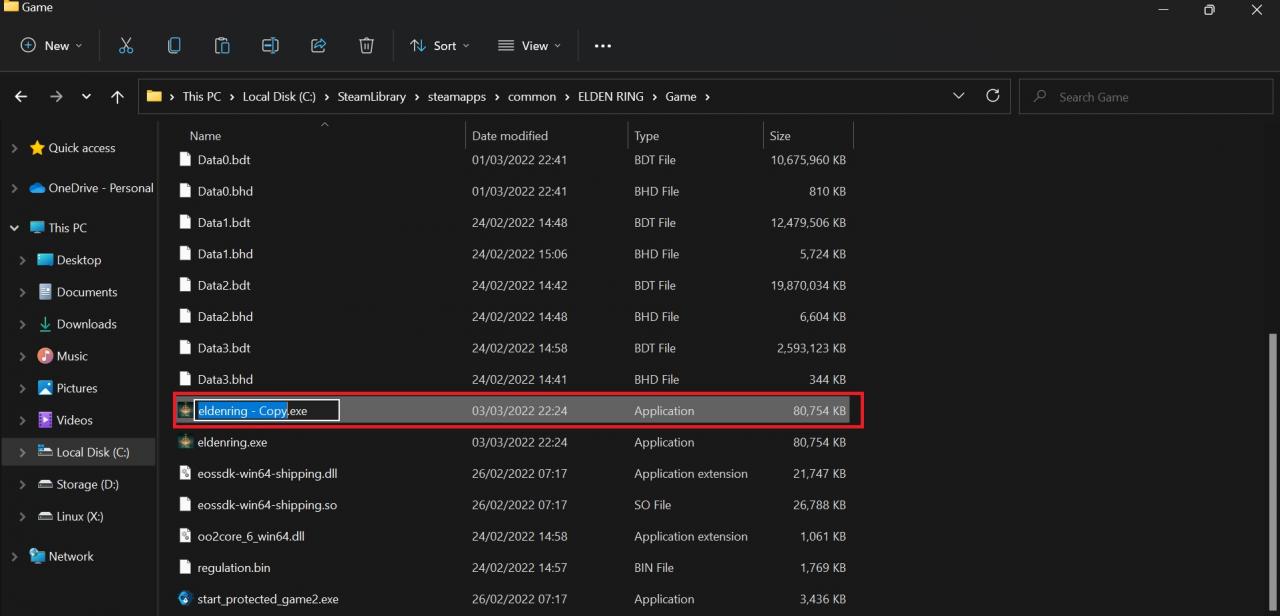Click the Share icon in toolbar
1280x616 pixels.
(318, 45)
